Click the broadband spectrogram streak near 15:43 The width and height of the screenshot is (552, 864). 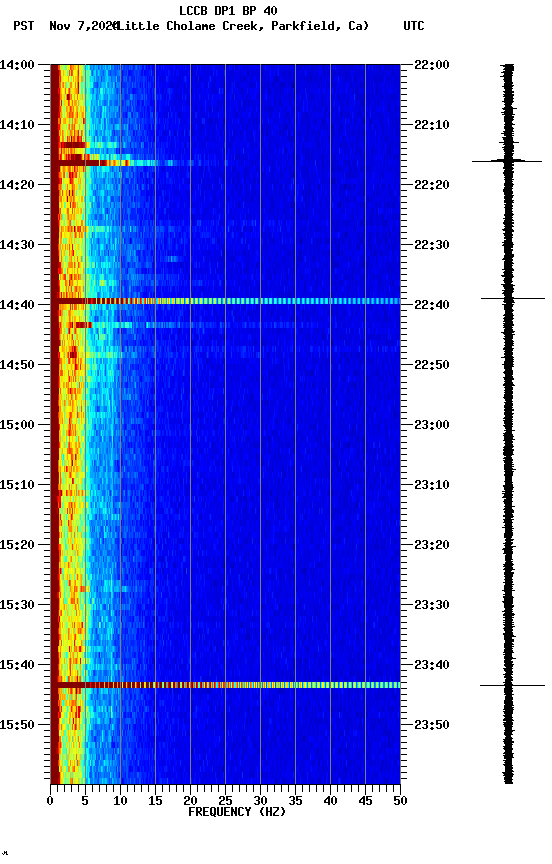(229, 685)
